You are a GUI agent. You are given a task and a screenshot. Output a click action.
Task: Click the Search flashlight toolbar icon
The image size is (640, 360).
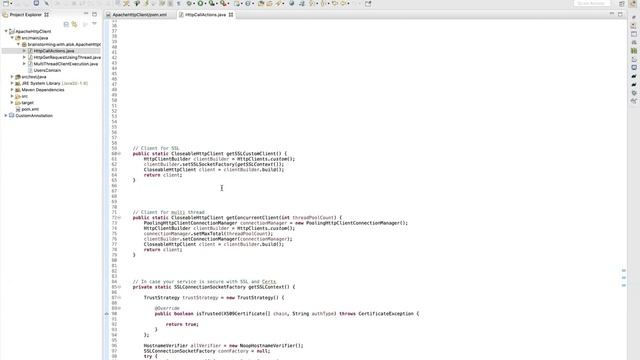pyautogui.click(x=279, y=3)
